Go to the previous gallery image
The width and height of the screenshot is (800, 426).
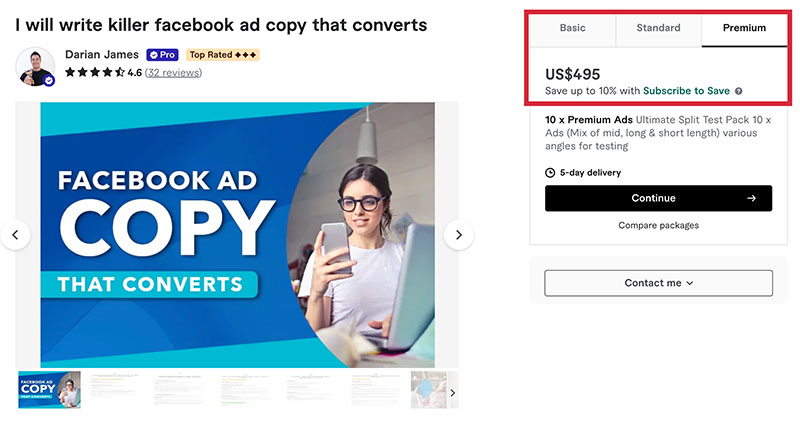(15, 235)
